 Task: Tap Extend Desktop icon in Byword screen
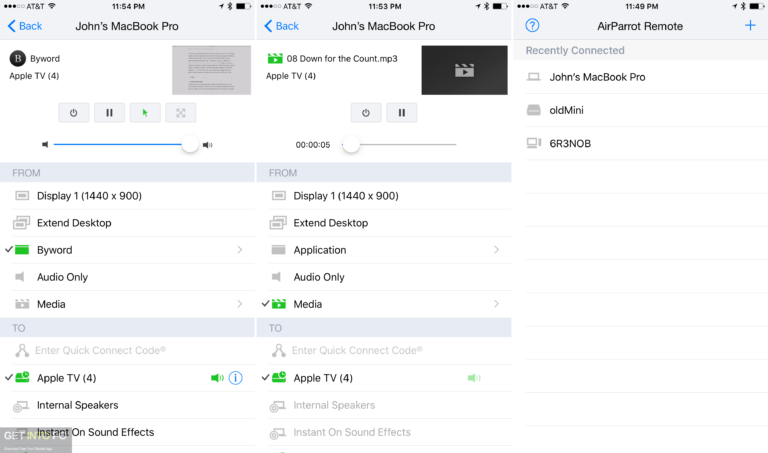coord(22,223)
